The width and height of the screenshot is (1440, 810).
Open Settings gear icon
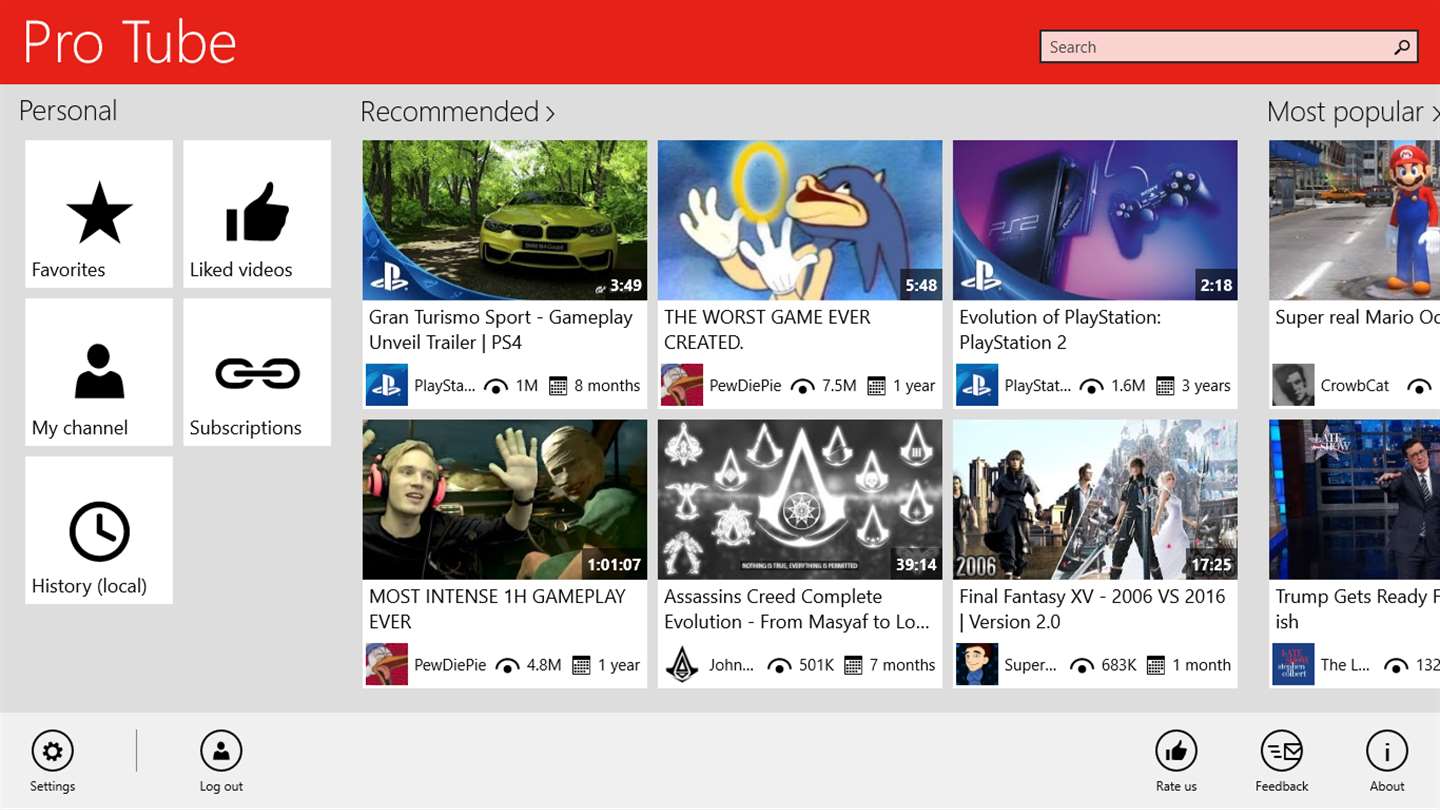[x=53, y=751]
